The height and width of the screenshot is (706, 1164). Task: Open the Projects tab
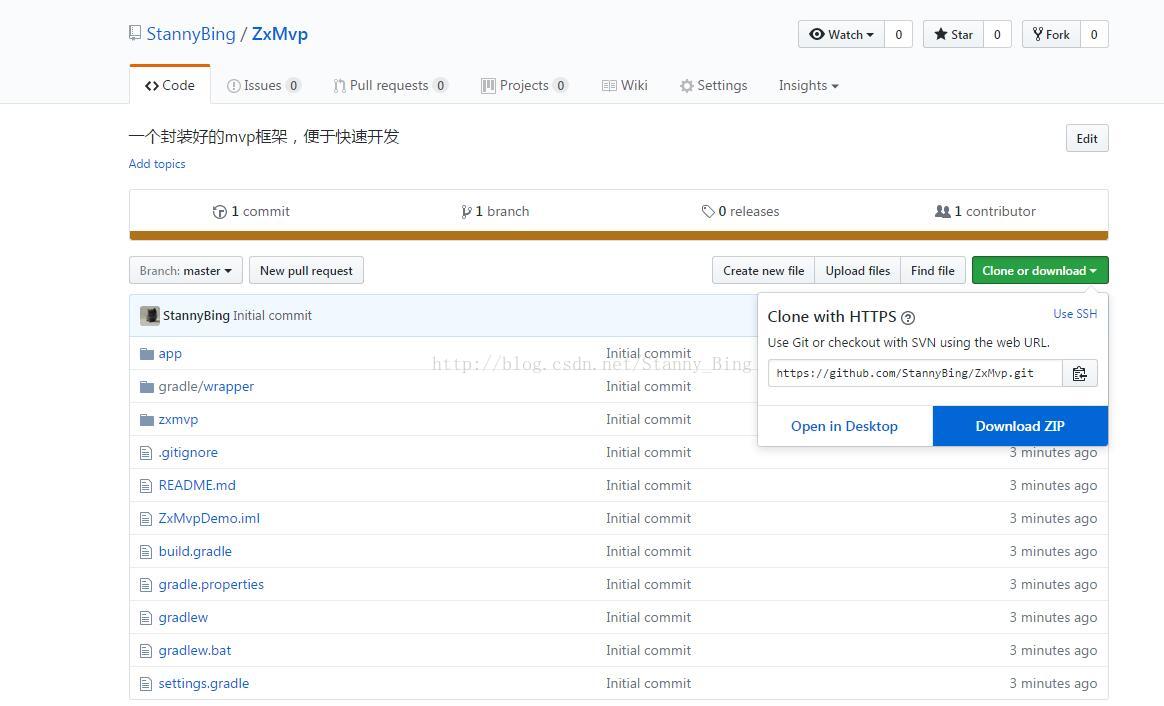point(524,85)
